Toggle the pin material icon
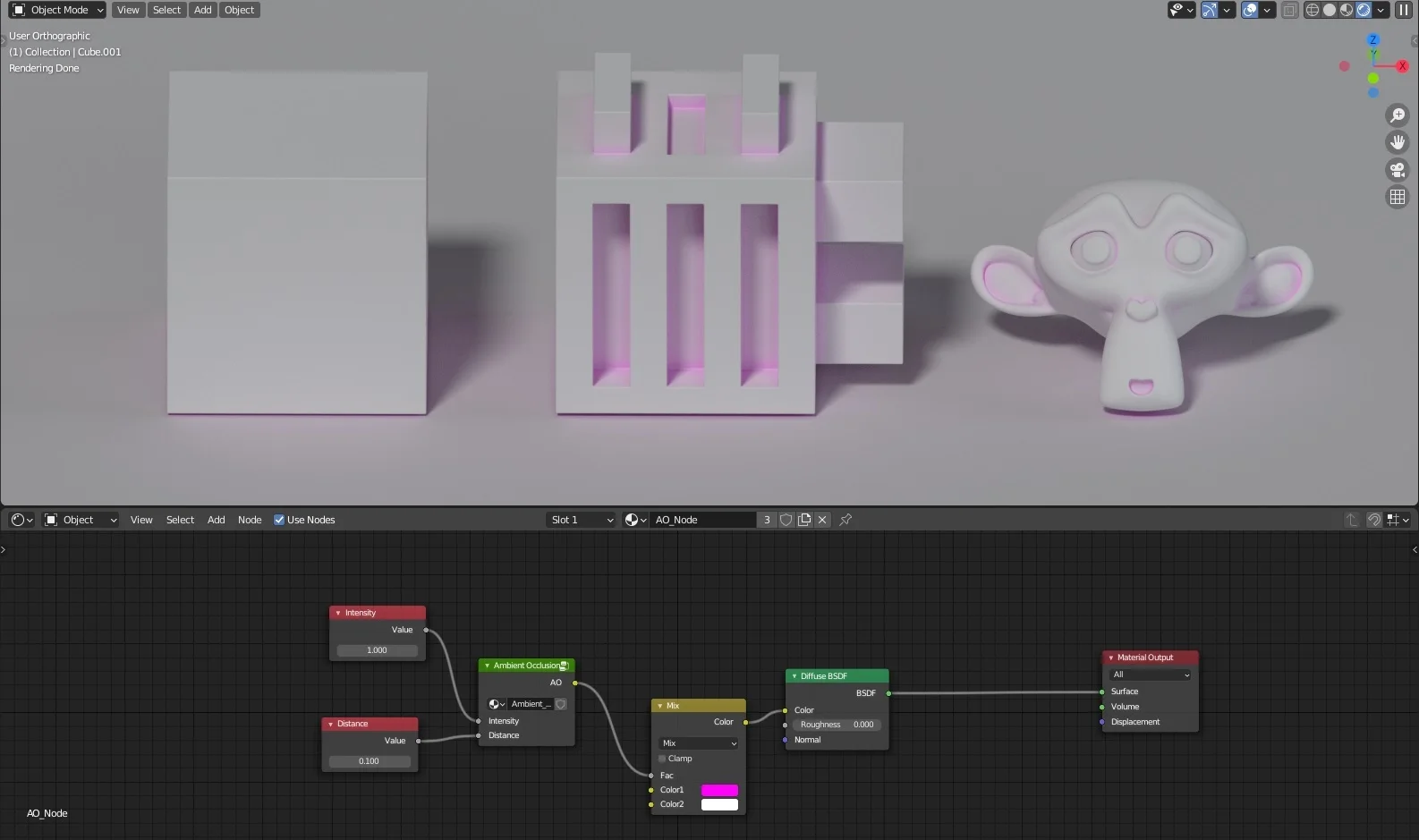1419x840 pixels. pyautogui.click(x=845, y=520)
